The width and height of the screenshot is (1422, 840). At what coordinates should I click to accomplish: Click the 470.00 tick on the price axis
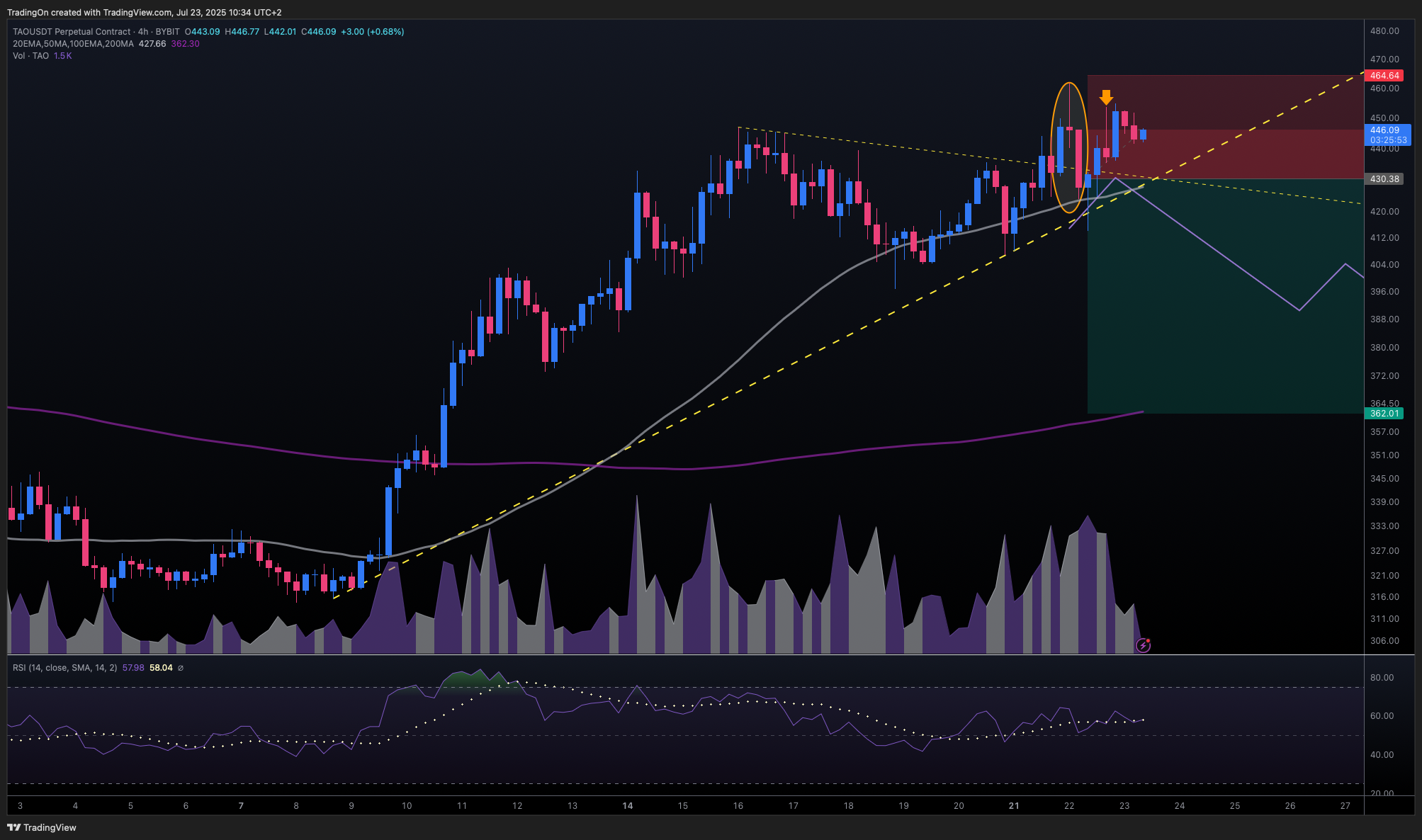[1384, 59]
